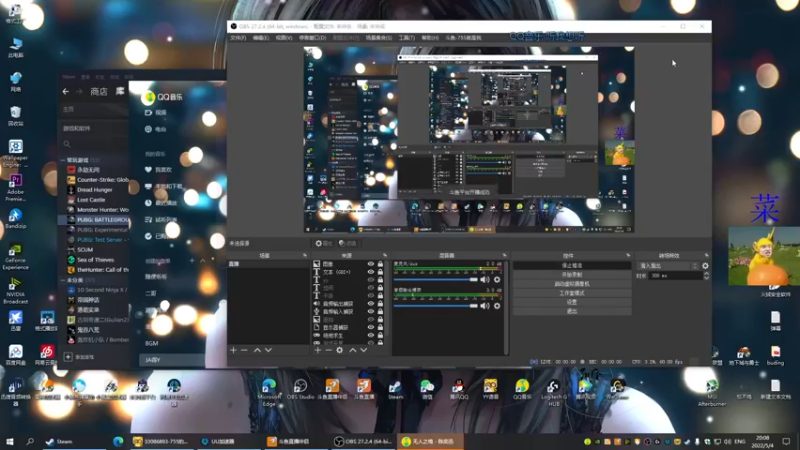The width and height of the screenshot is (800, 450).
Task: Collapse the 常玩游戏 category in Steam
Action: click(63, 160)
